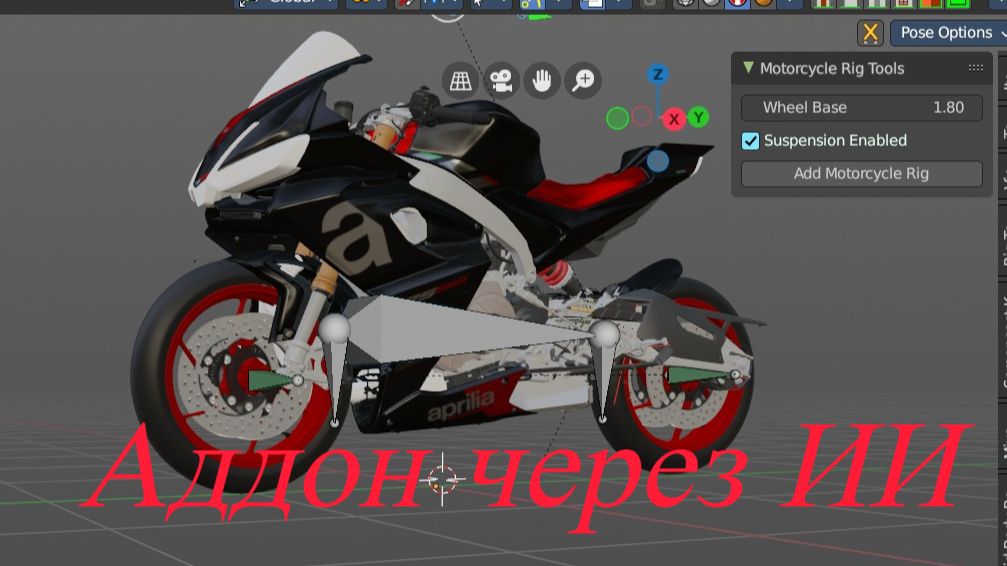The height and width of the screenshot is (566, 1007).
Task: Toggle the pose X-mirror icon
Action: (x=870, y=33)
